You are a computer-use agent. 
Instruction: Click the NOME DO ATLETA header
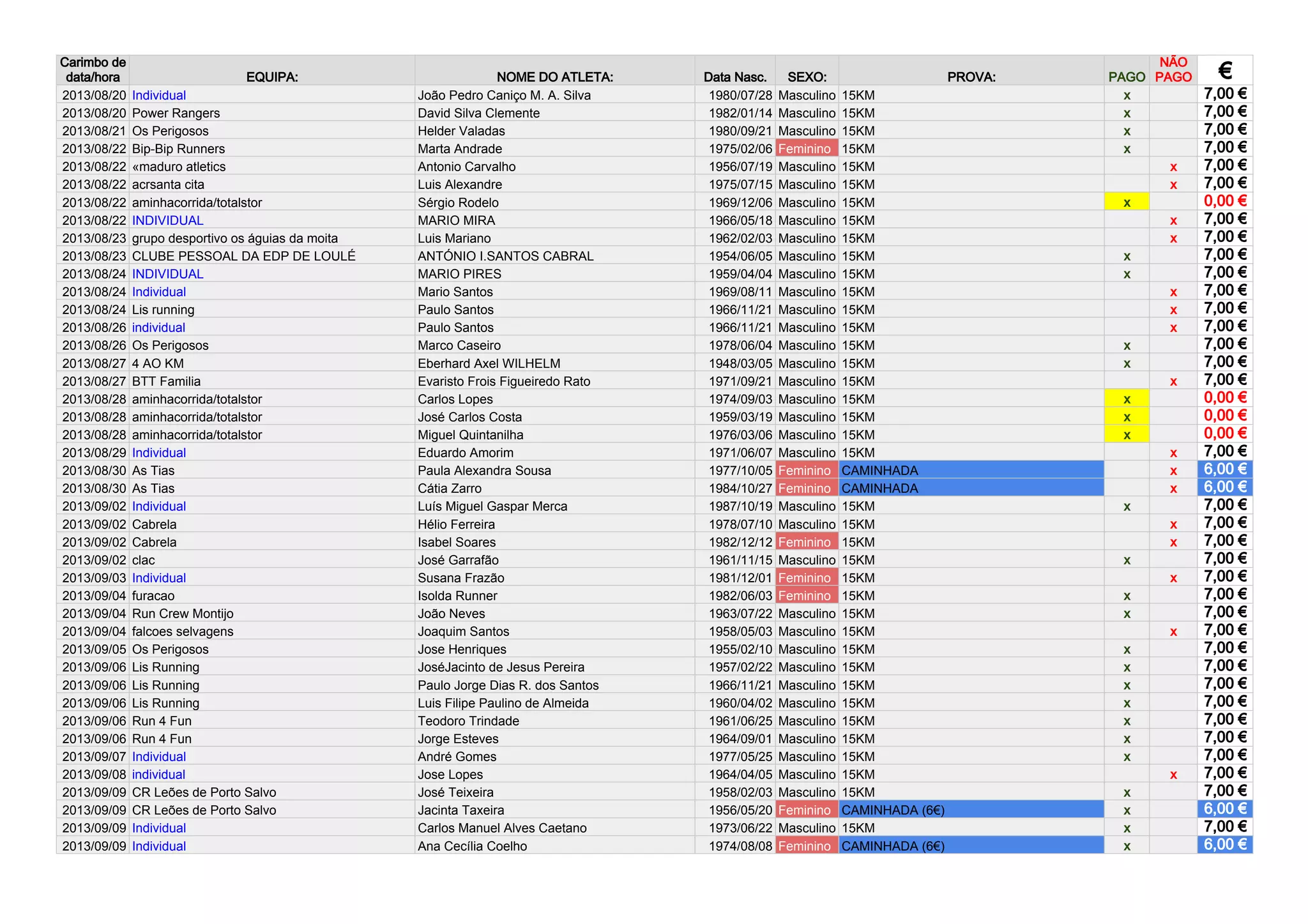554,77
